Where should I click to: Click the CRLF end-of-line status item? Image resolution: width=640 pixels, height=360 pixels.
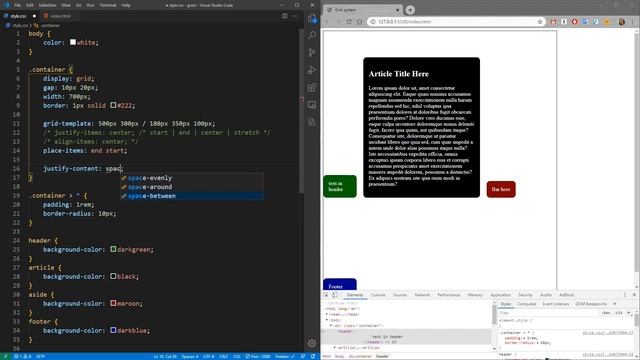tap(224, 356)
